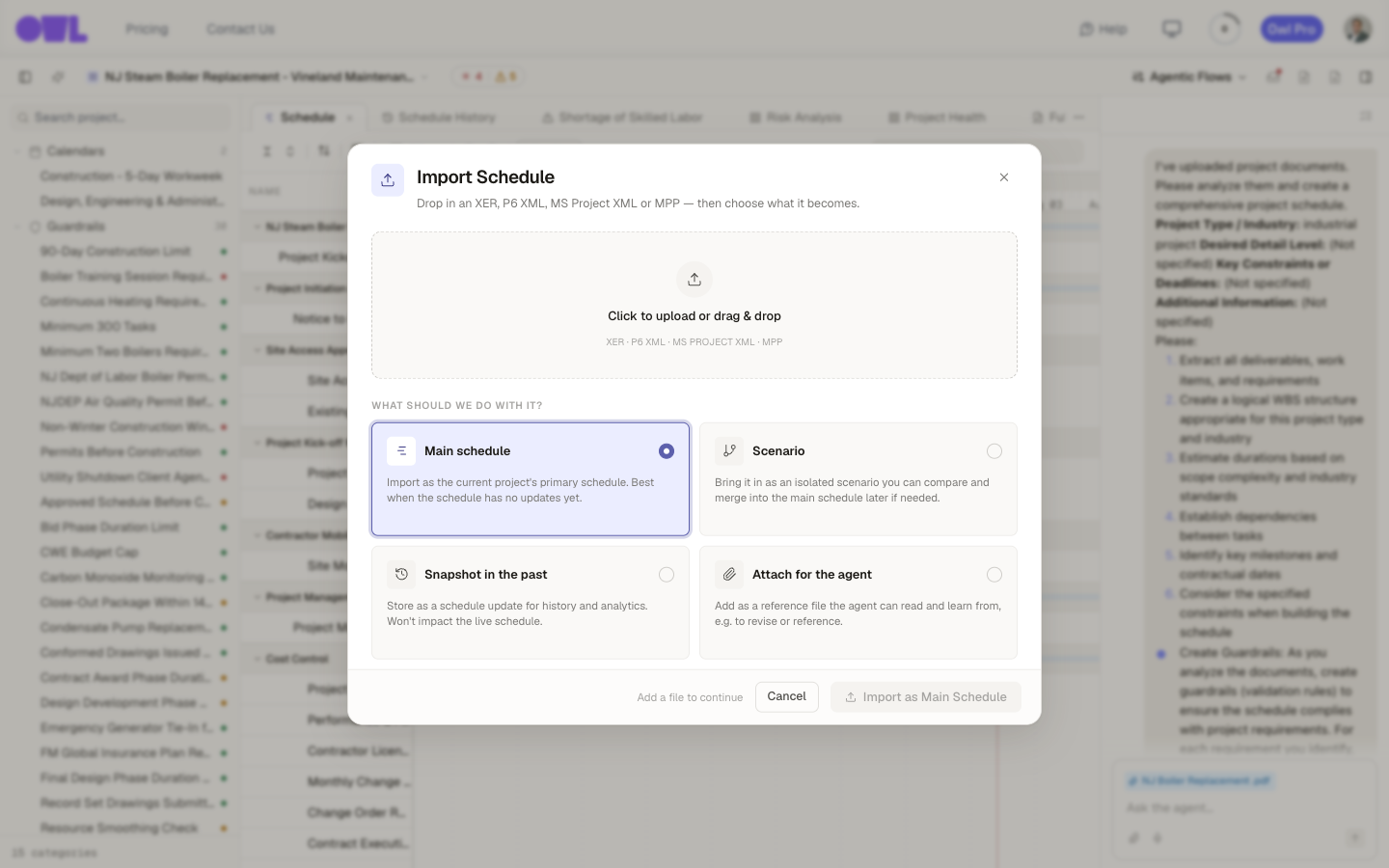Open the more tabs overflow menu
The image size is (1389, 868).
coord(1079,118)
